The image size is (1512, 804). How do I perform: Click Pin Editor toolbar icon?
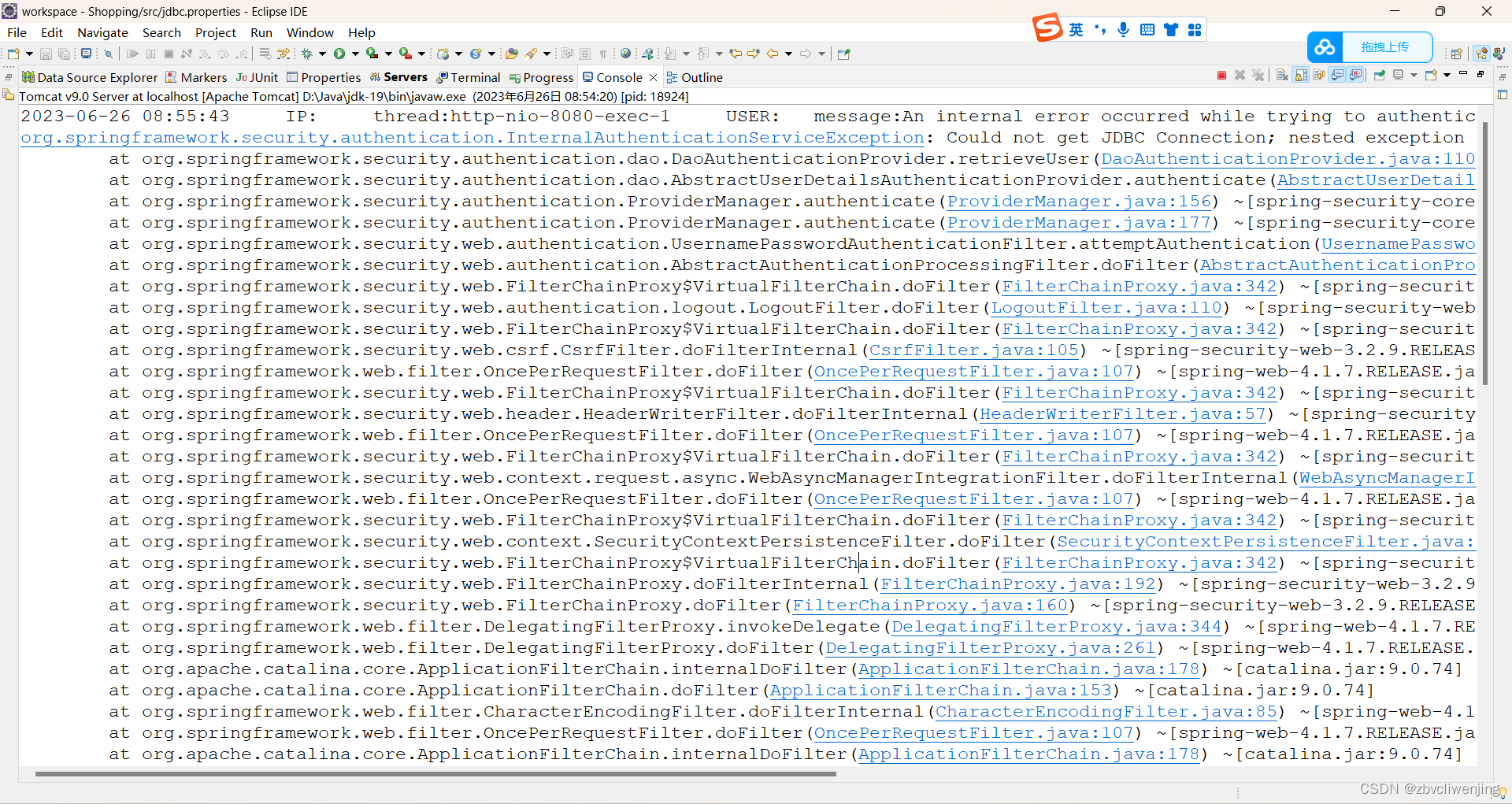click(843, 54)
